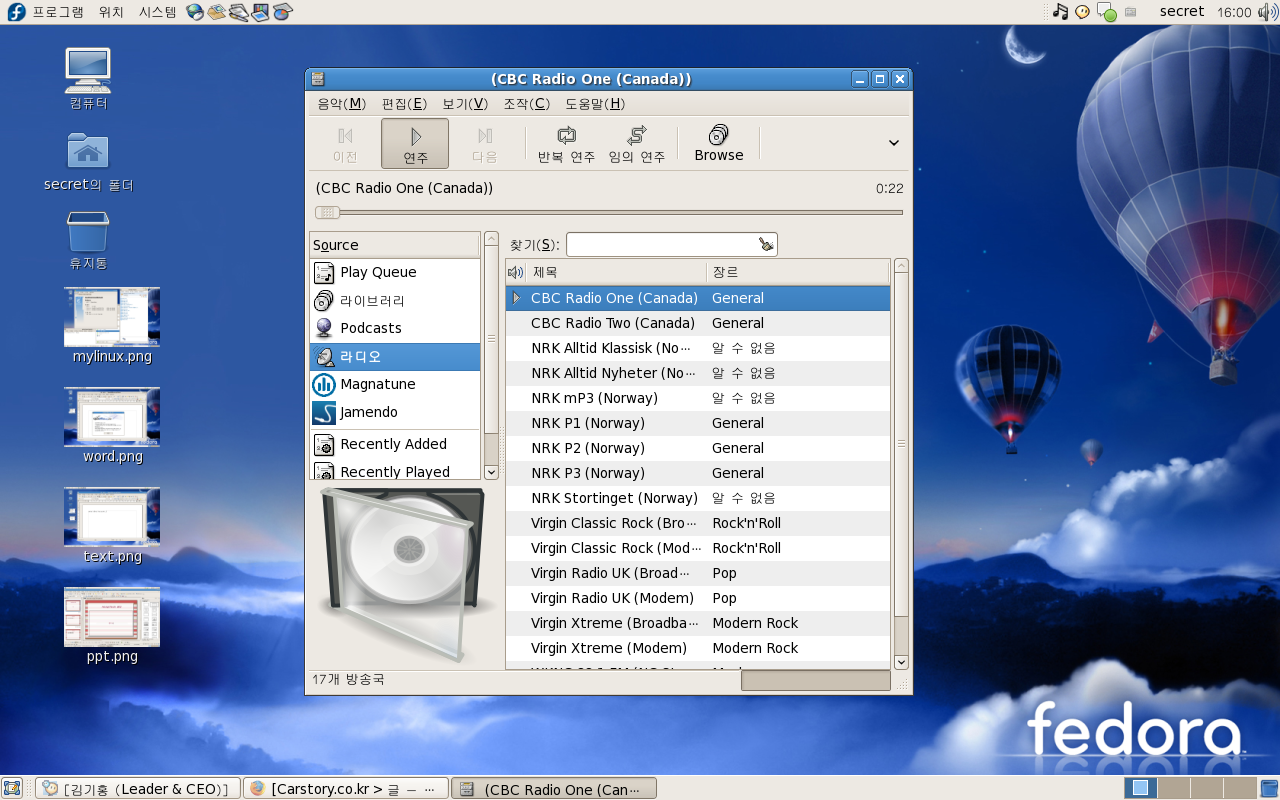Toggle the Play (연주) button

[415, 144]
